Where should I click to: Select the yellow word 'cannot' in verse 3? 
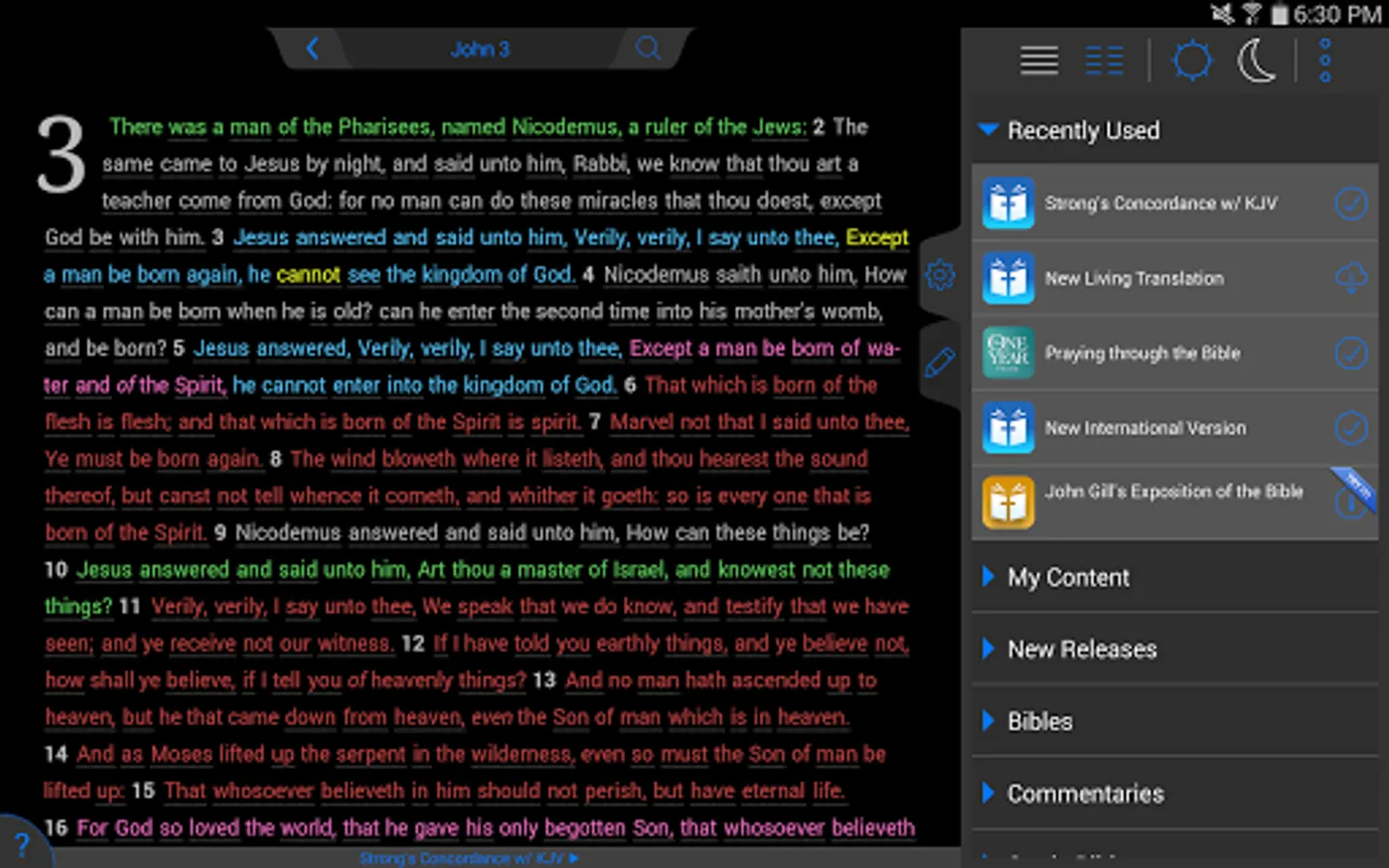309,275
